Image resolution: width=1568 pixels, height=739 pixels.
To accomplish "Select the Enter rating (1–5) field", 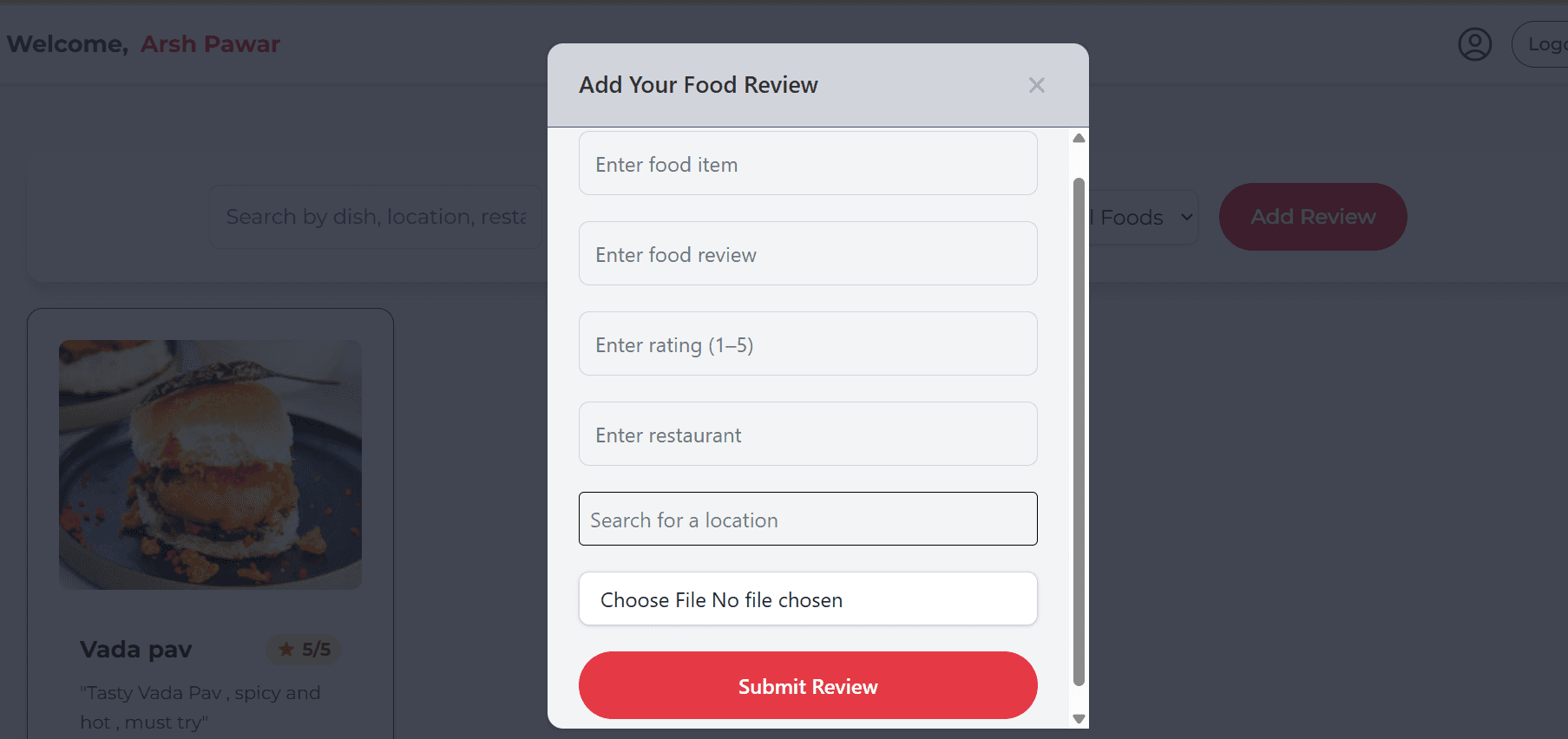I will pos(807,344).
